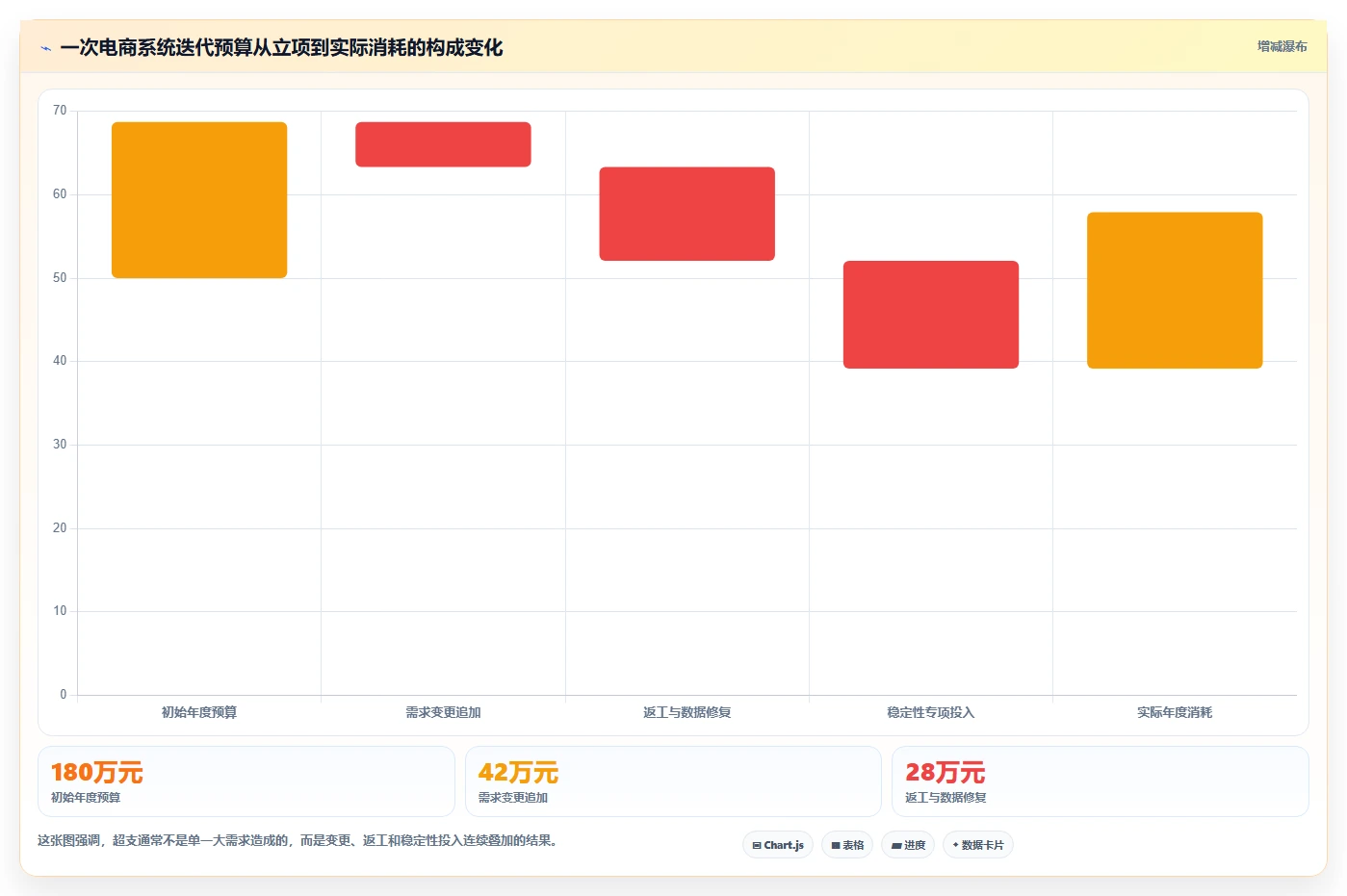Click the x-axis label 需求变更追加

click(x=443, y=712)
